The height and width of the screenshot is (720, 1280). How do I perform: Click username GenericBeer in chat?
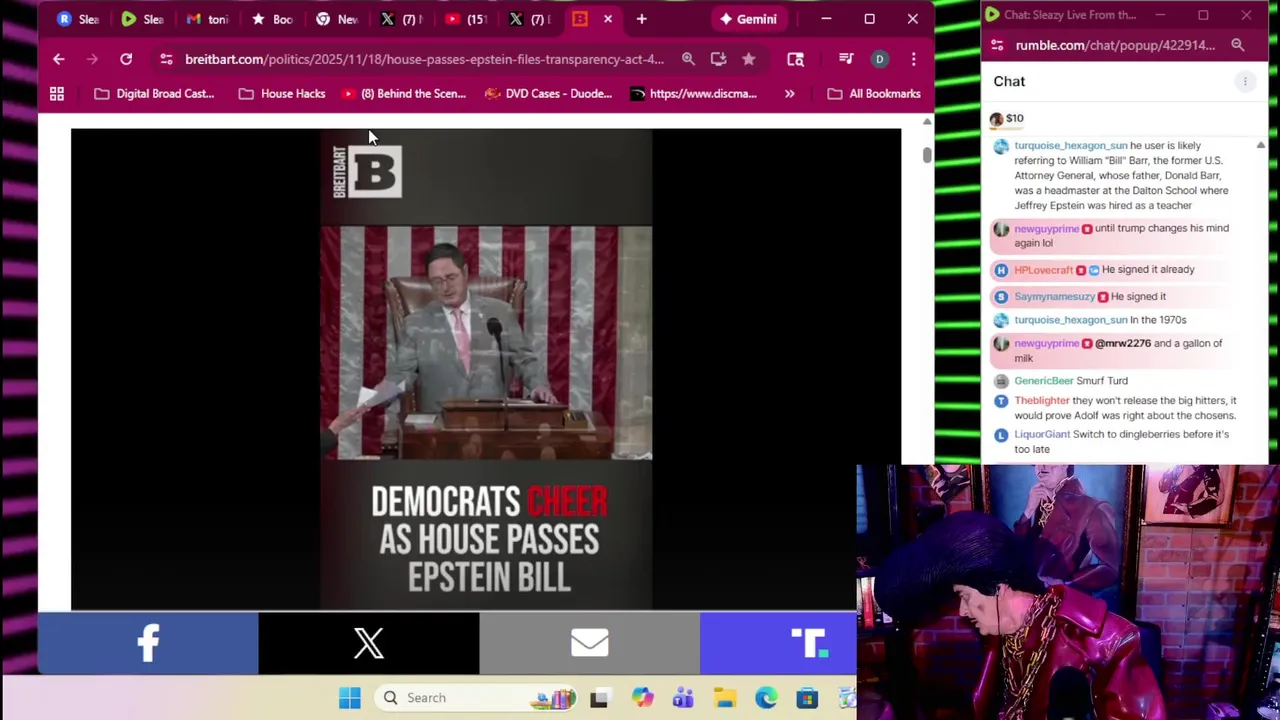[x=1043, y=381]
